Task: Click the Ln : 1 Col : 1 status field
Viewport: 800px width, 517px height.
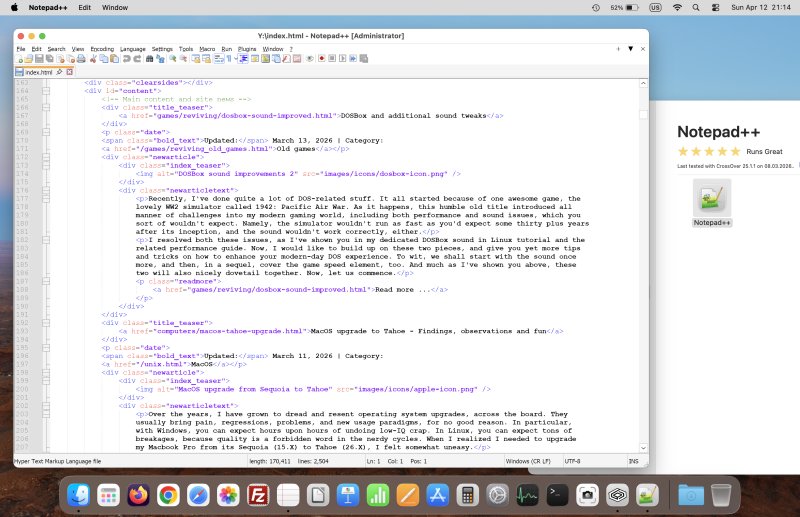Action: 397,461
